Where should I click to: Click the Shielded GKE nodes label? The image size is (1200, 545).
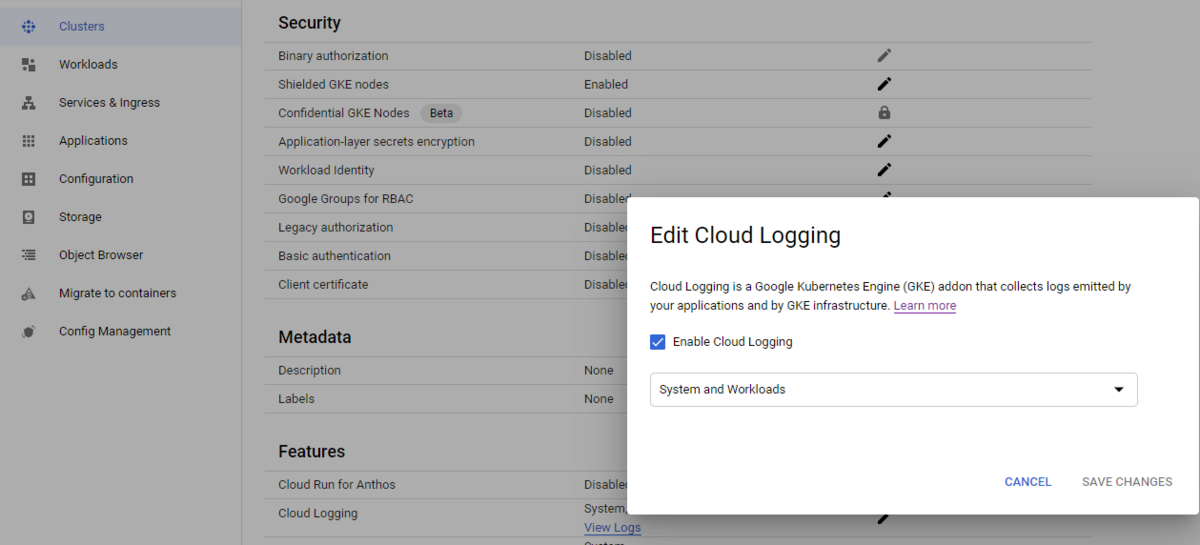[x=333, y=84]
